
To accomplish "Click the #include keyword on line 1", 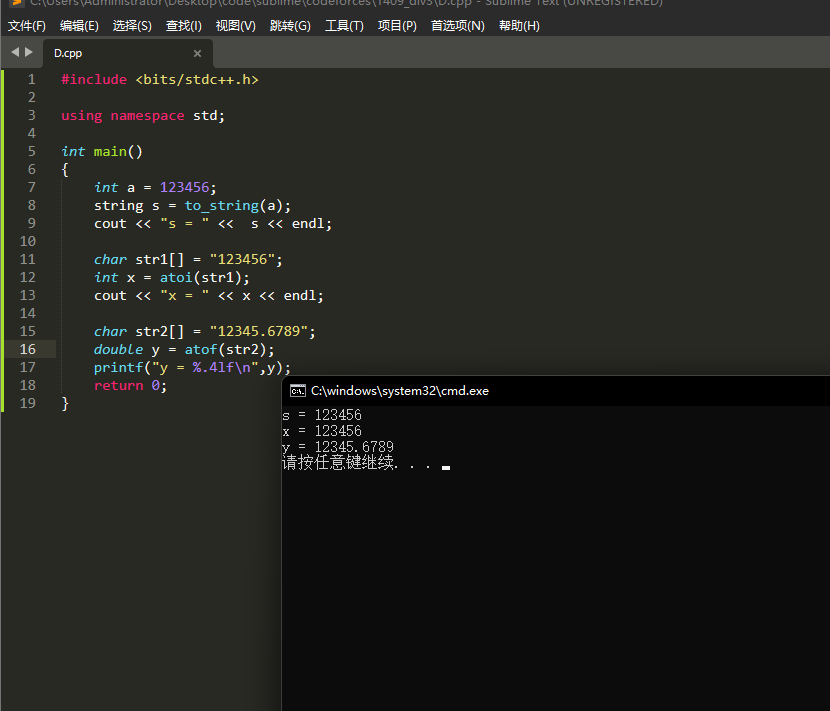I will click(94, 79).
